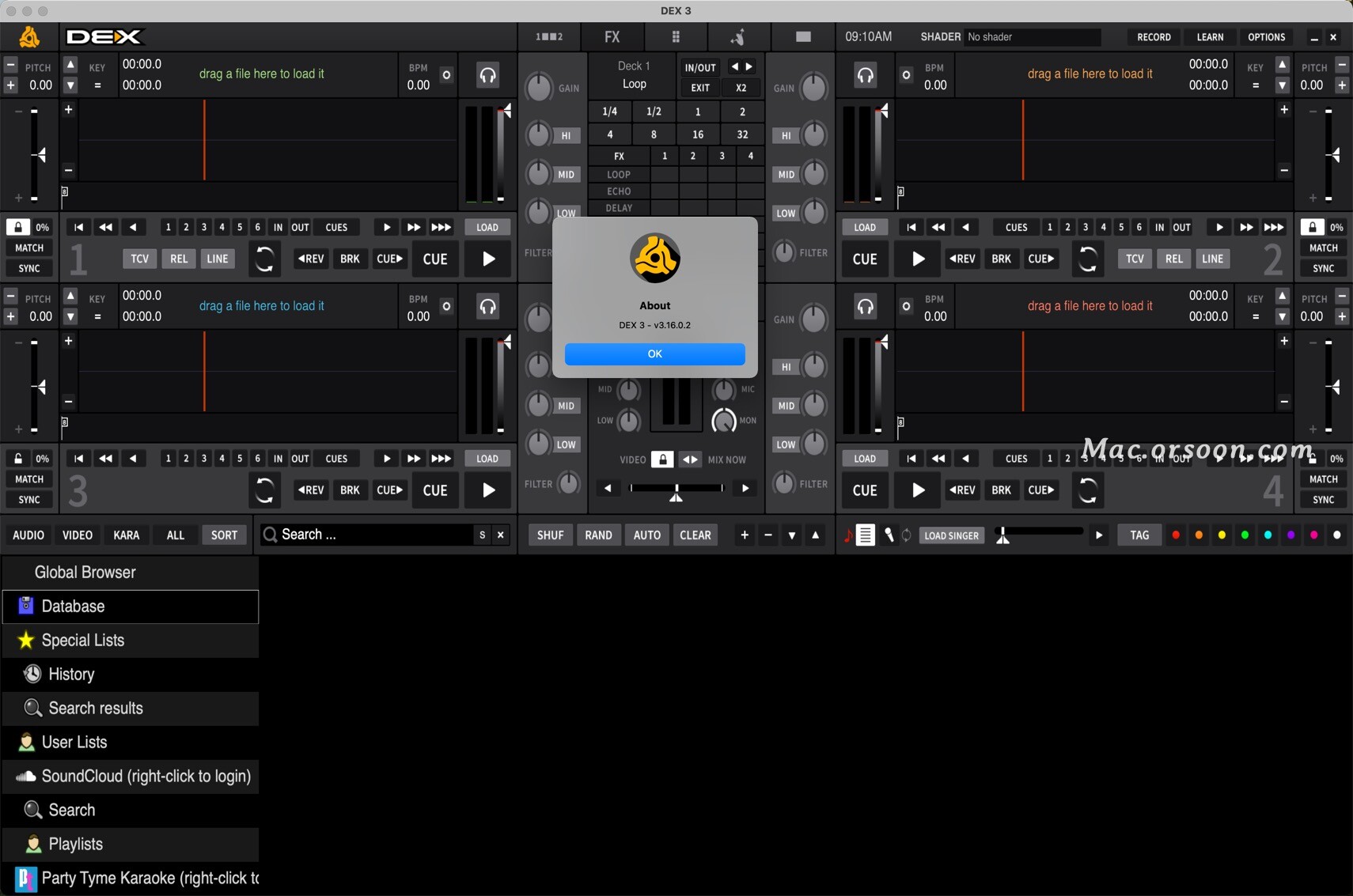This screenshot has height=896, width=1353.
Task: Select 1/4 beat loop size
Action: (610, 112)
